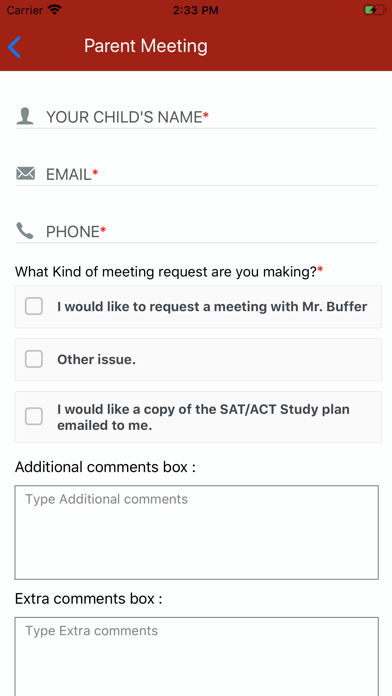Tap the Wi-Fi icon in status bar
The width and height of the screenshot is (392, 696).
click(x=55, y=10)
